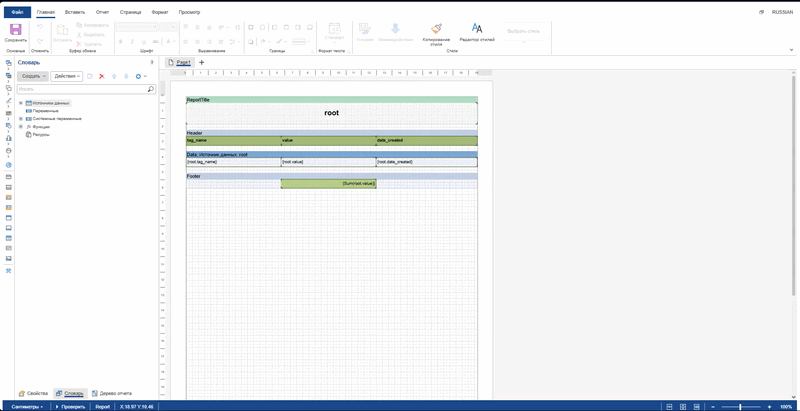Pin the Словарь panel

coord(151,62)
